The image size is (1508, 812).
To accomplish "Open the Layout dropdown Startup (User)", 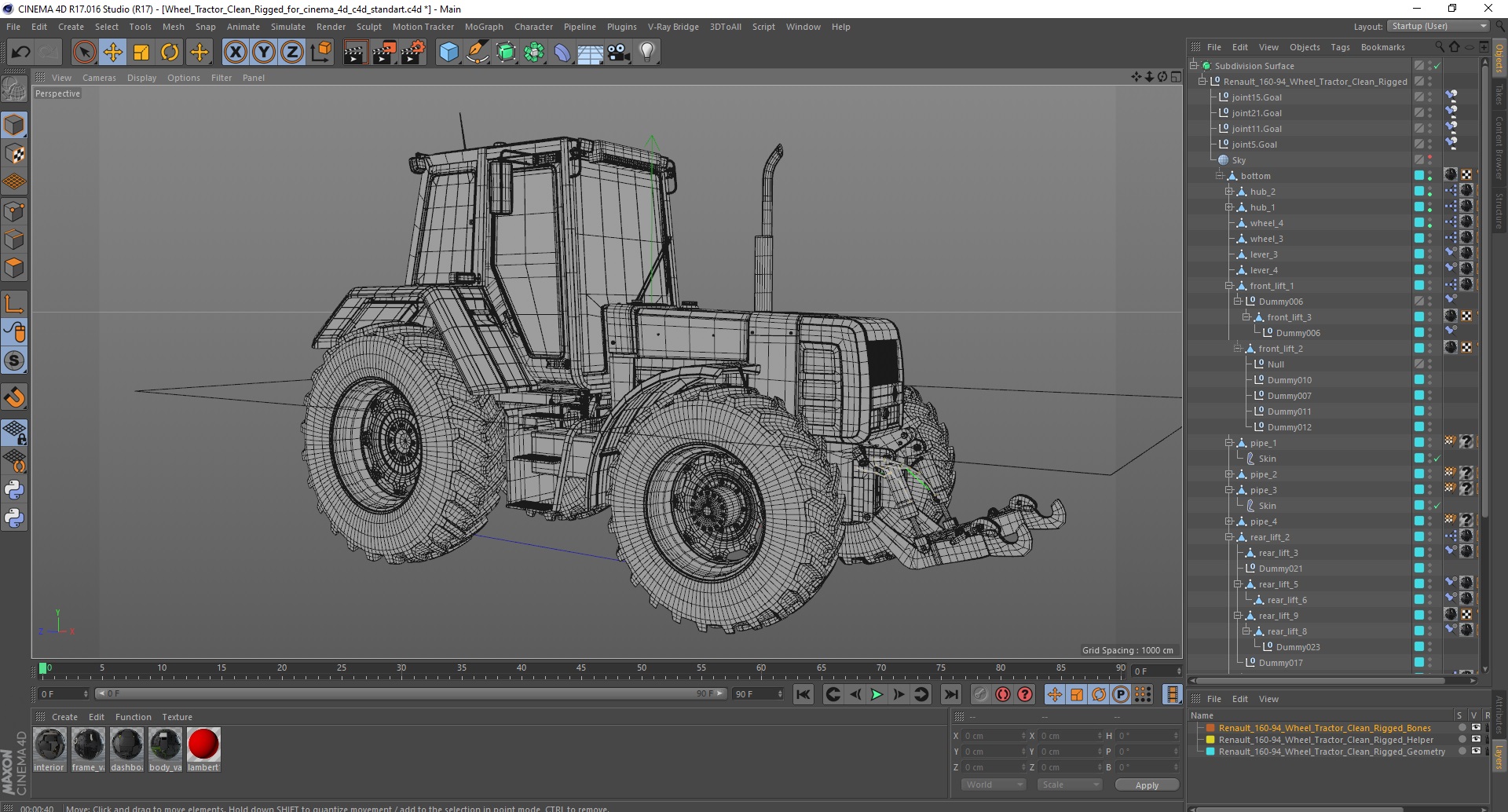I will (1437, 26).
